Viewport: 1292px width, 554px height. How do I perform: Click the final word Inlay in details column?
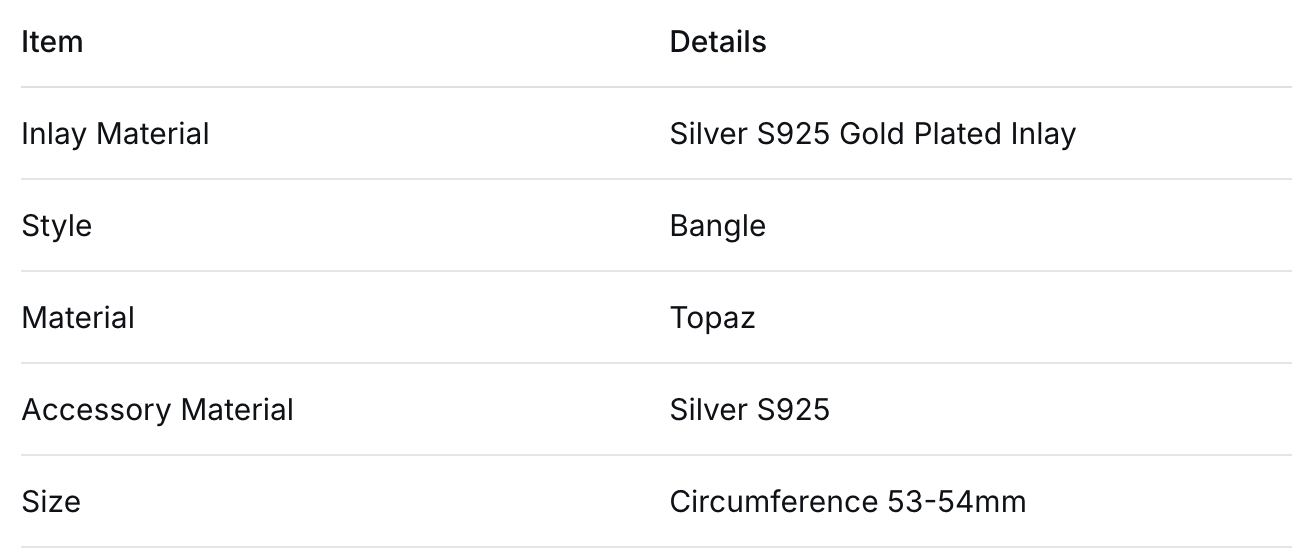[1043, 134]
